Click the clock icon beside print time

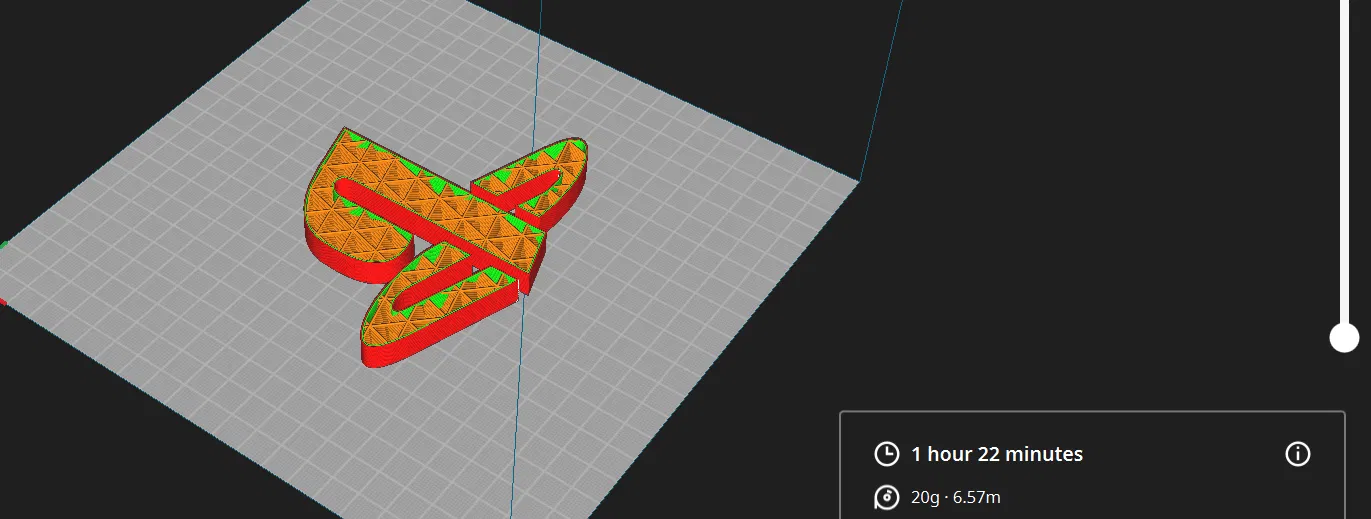click(886, 454)
